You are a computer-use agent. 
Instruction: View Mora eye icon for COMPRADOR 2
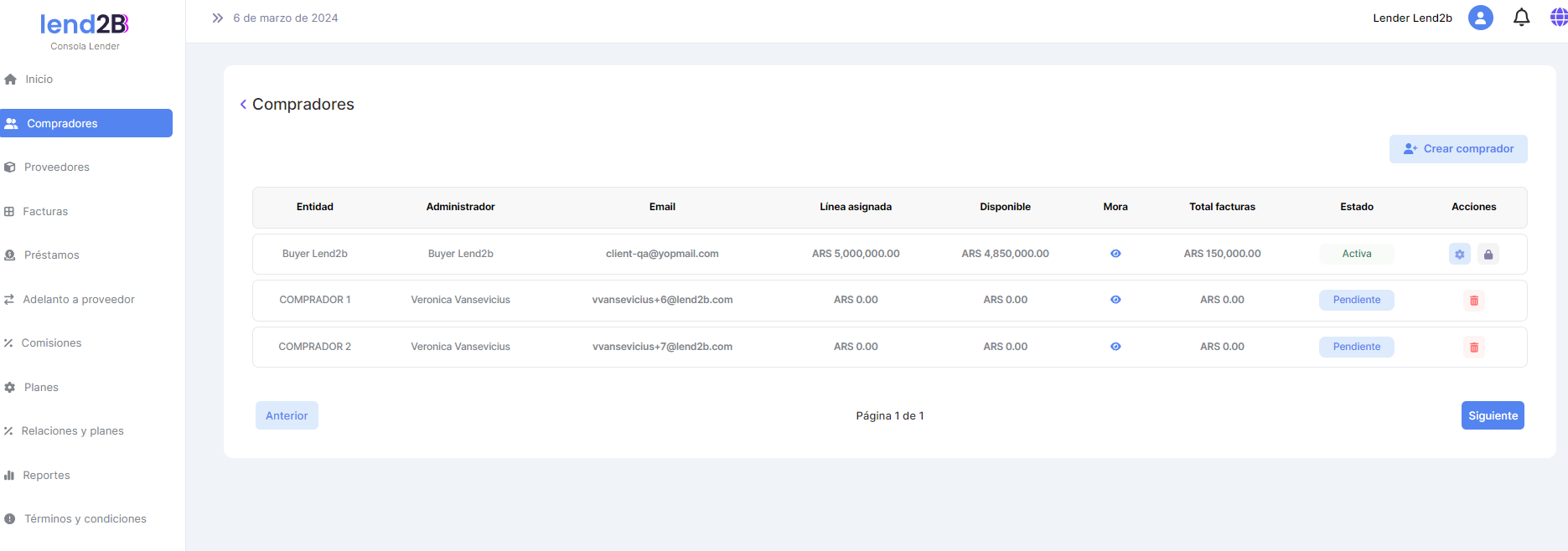(1115, 347)
